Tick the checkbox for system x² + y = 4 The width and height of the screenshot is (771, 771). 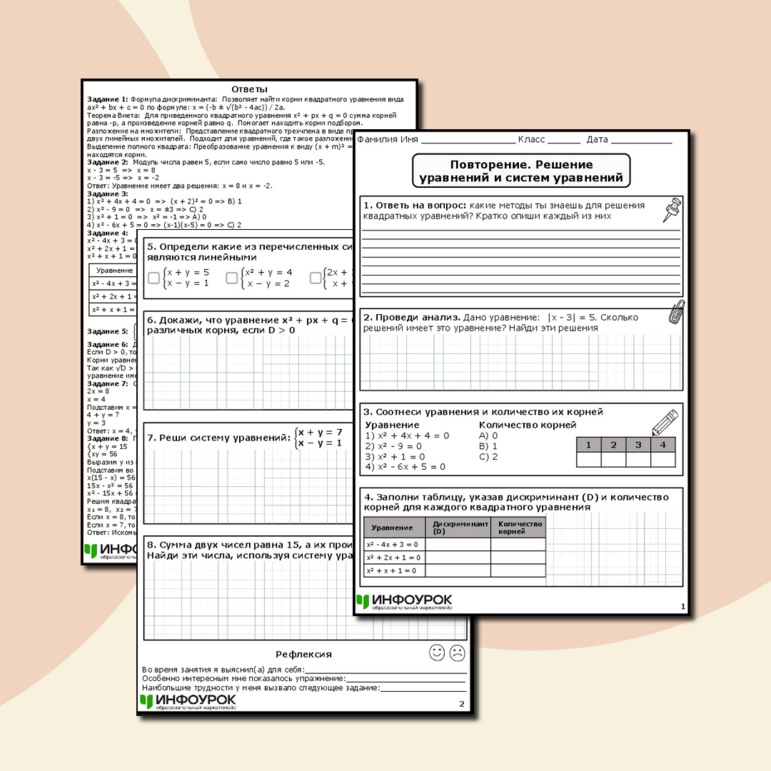click(232, 279)
